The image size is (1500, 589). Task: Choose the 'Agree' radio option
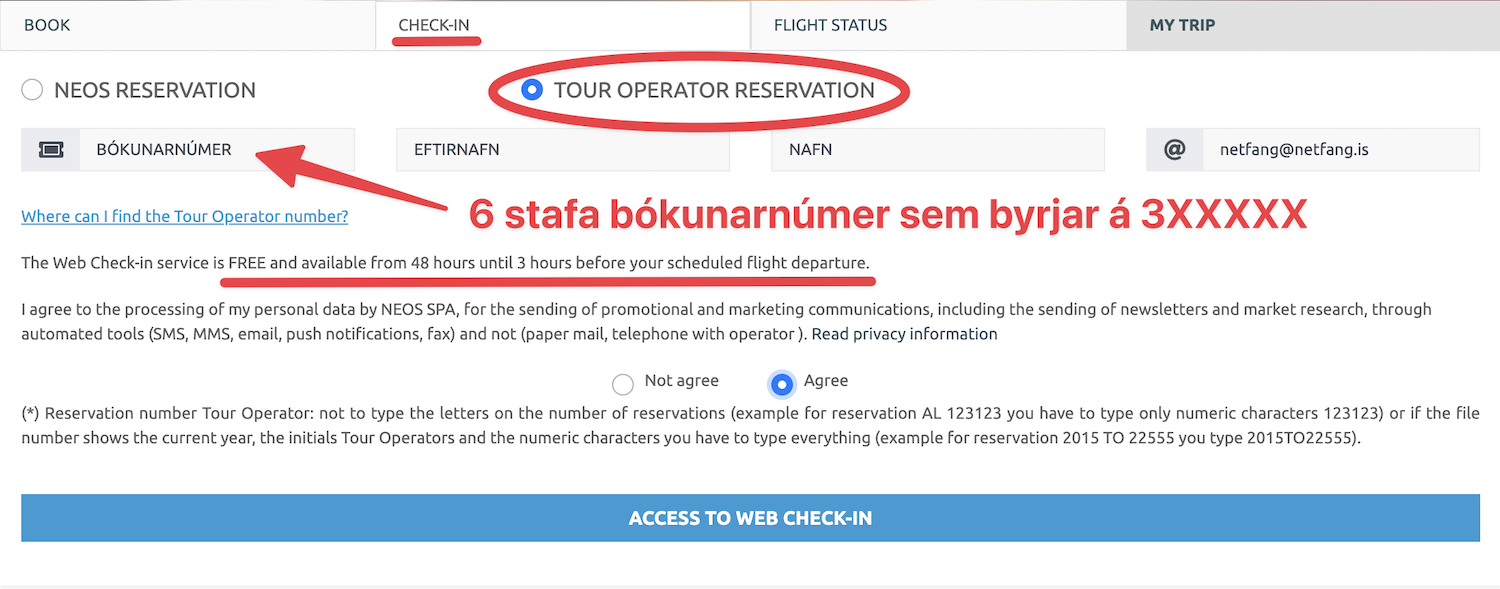[782, 384]
